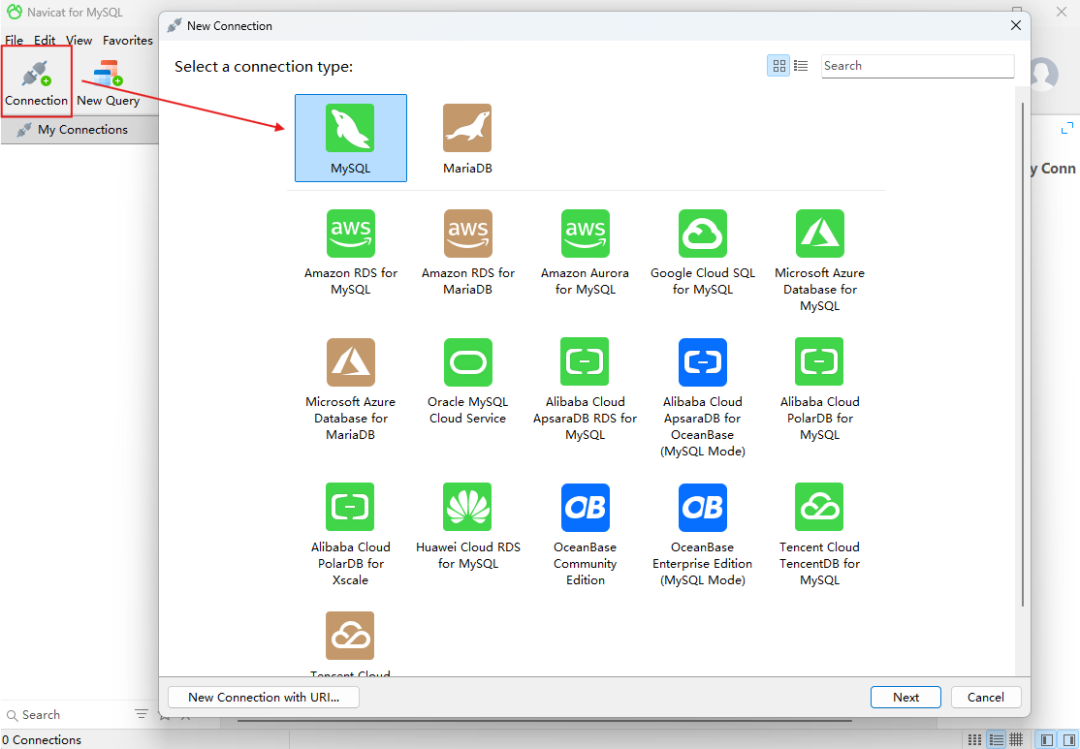Image resolution: width=1080 pixels, height=749 pixels.
Task: Switch dialog to grid icon view
Action: pyautogui.click(x=779, y=65)
